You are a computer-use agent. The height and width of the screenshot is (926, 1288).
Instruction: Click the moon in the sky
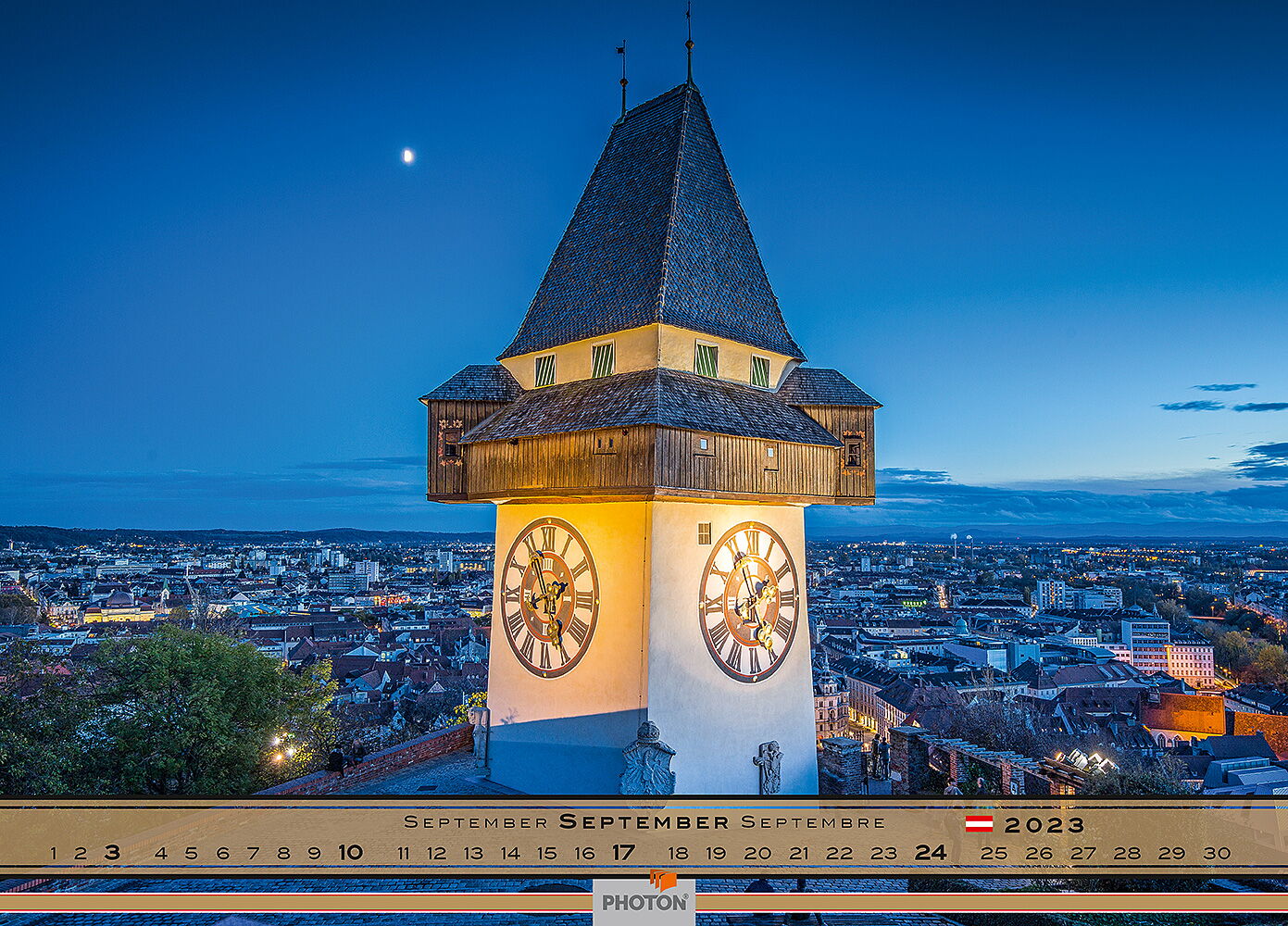(x=407, y=156)
